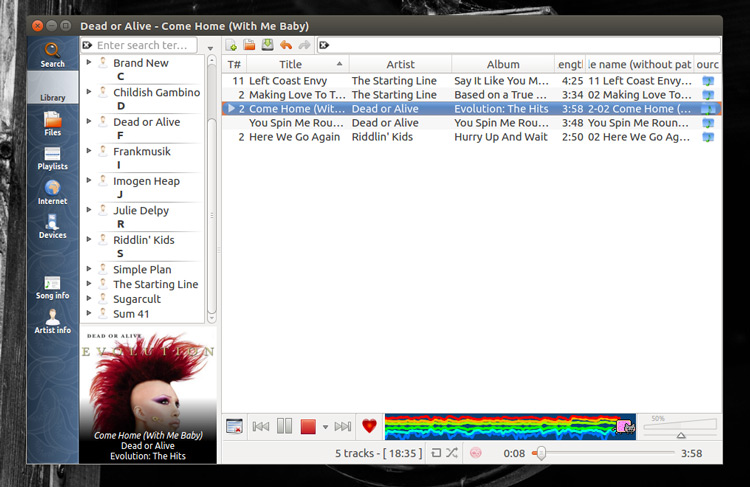Image resolution: width=750 pixels, height=487 pixels.
Task: Skip to the next track
Action: pyautogui.click(x=342, y=426)
